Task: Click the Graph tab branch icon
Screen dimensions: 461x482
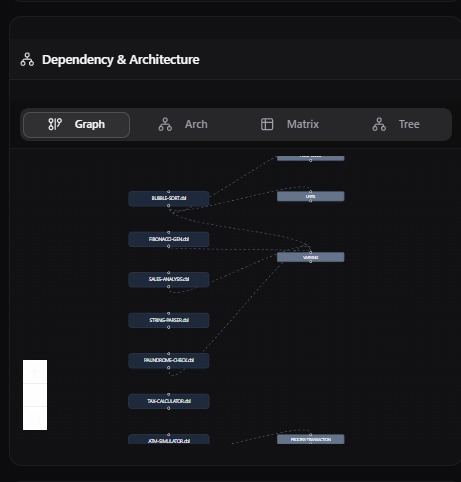Action: 55,124
